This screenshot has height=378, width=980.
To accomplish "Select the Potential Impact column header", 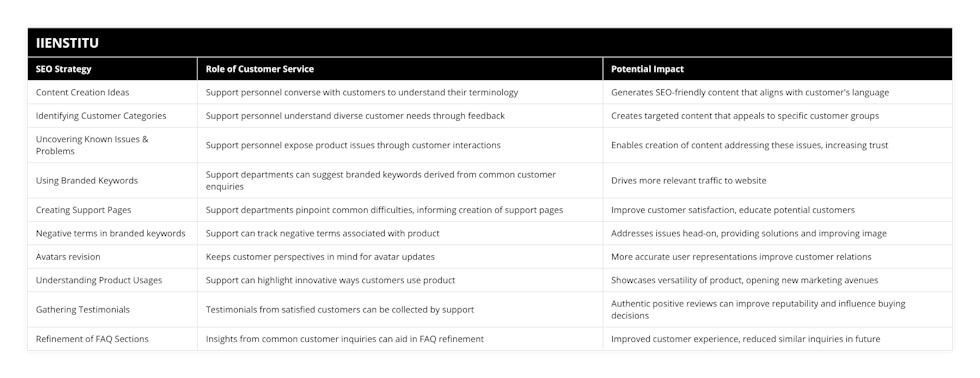I will click(778, 69).
